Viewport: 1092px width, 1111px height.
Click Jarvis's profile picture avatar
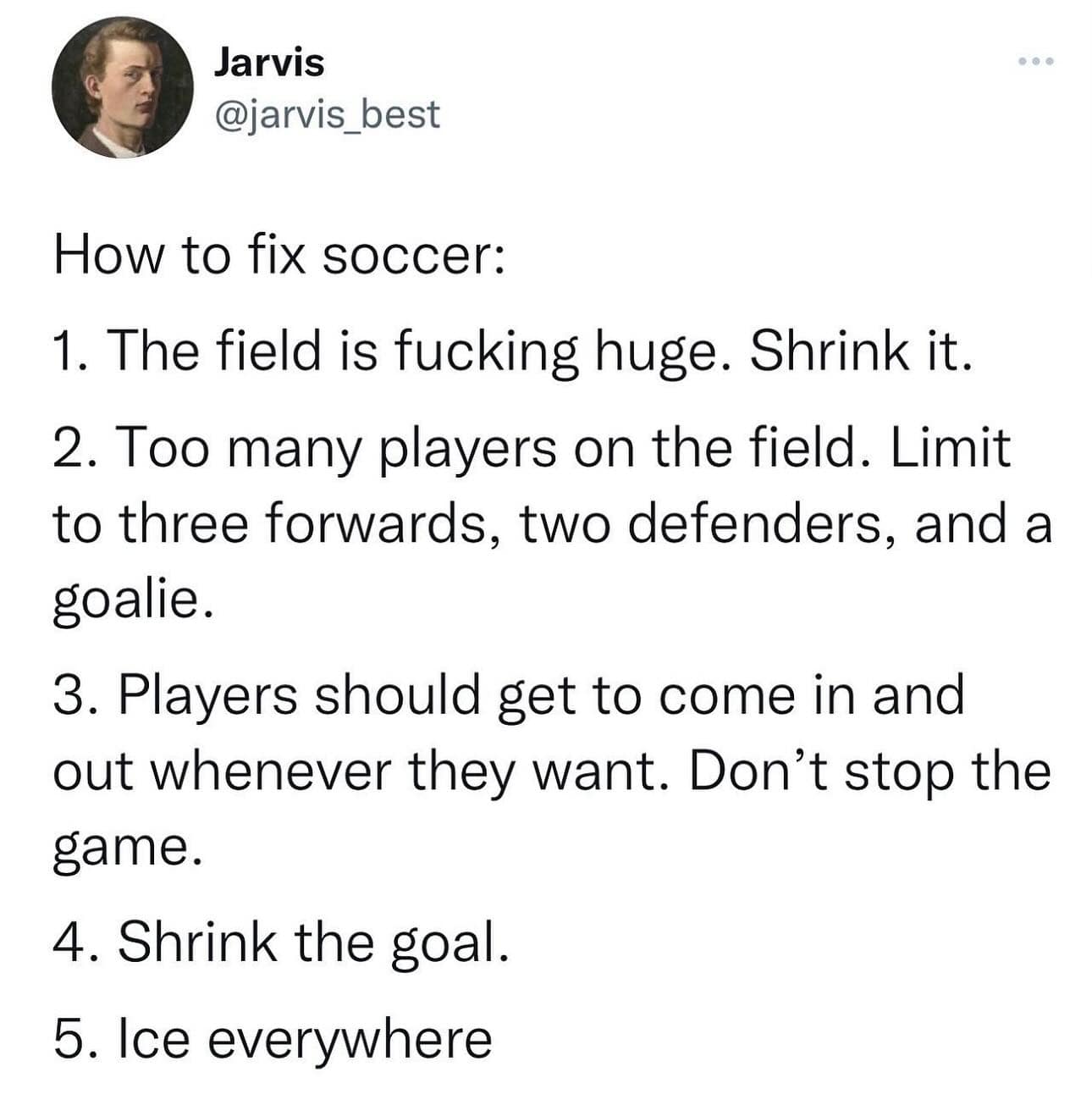coord(122,87)
